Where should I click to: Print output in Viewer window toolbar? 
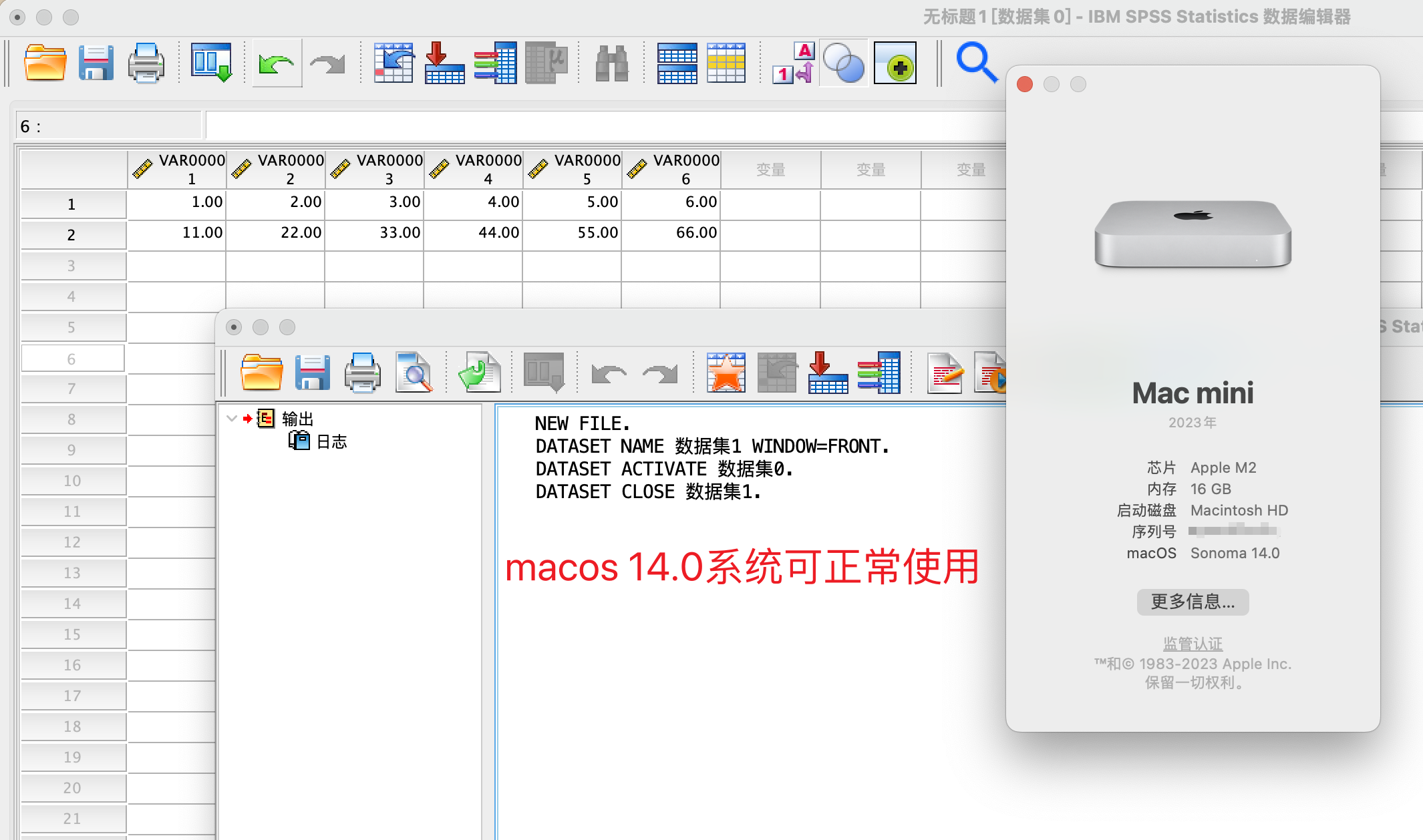pyautogui.click(x=363, y=372)
